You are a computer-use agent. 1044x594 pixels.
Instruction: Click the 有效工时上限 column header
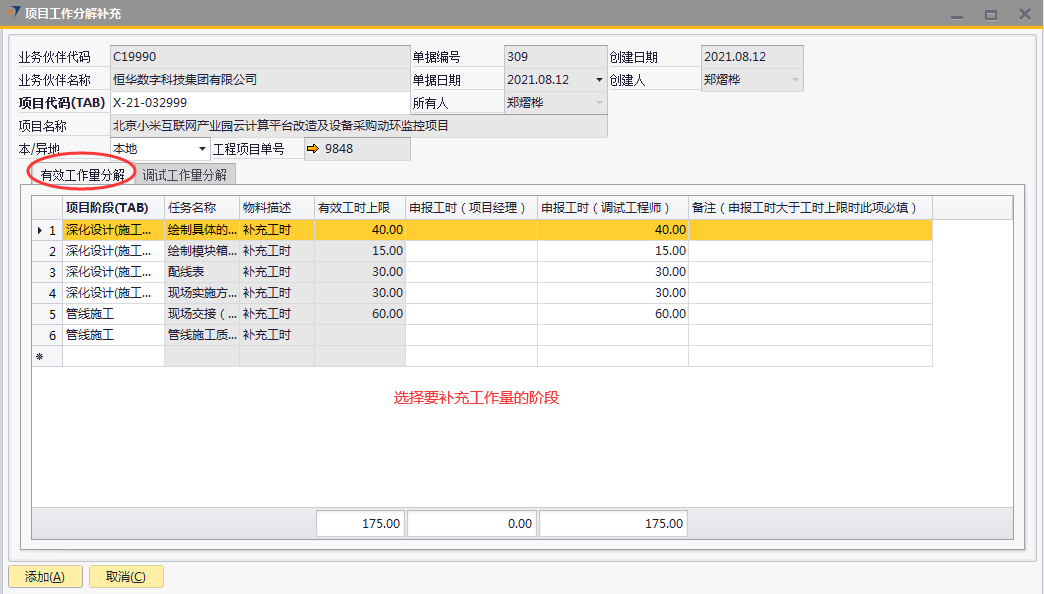click(359, 208)
